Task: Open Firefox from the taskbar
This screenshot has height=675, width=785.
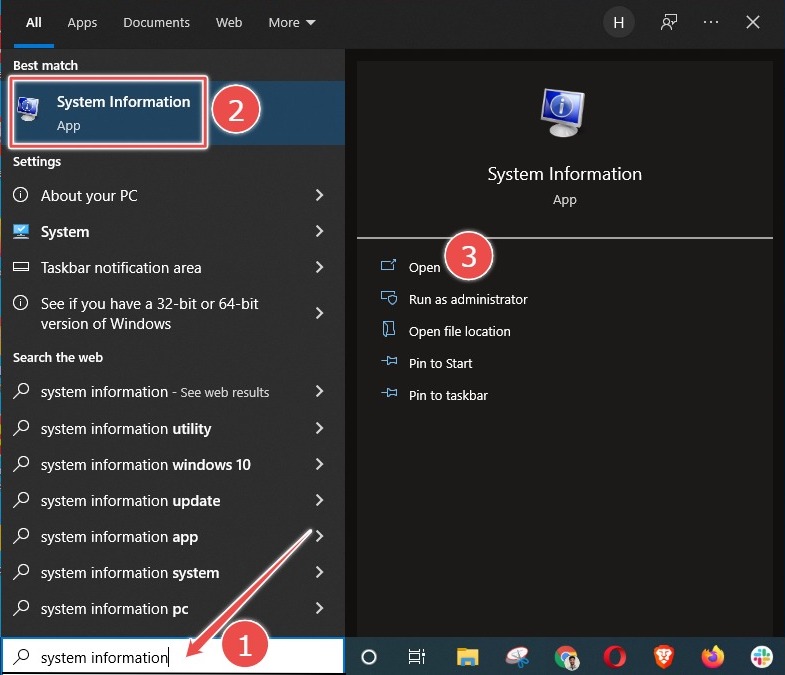Action: (713, 657)
